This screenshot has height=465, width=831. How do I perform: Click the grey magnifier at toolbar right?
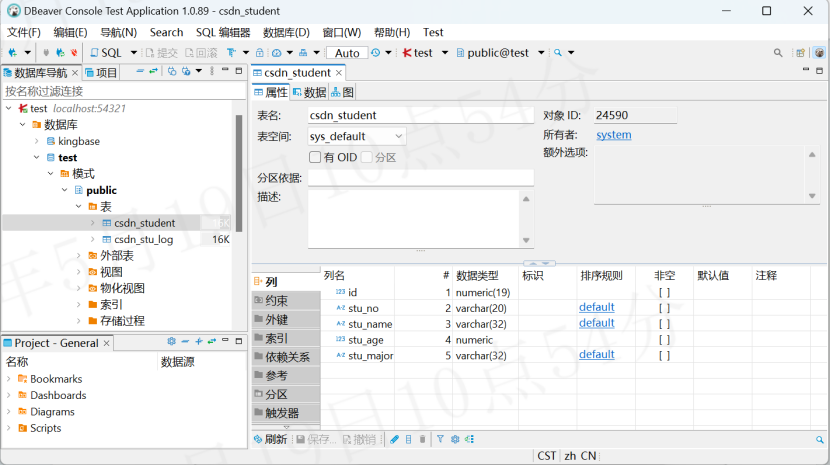[777, 52]
